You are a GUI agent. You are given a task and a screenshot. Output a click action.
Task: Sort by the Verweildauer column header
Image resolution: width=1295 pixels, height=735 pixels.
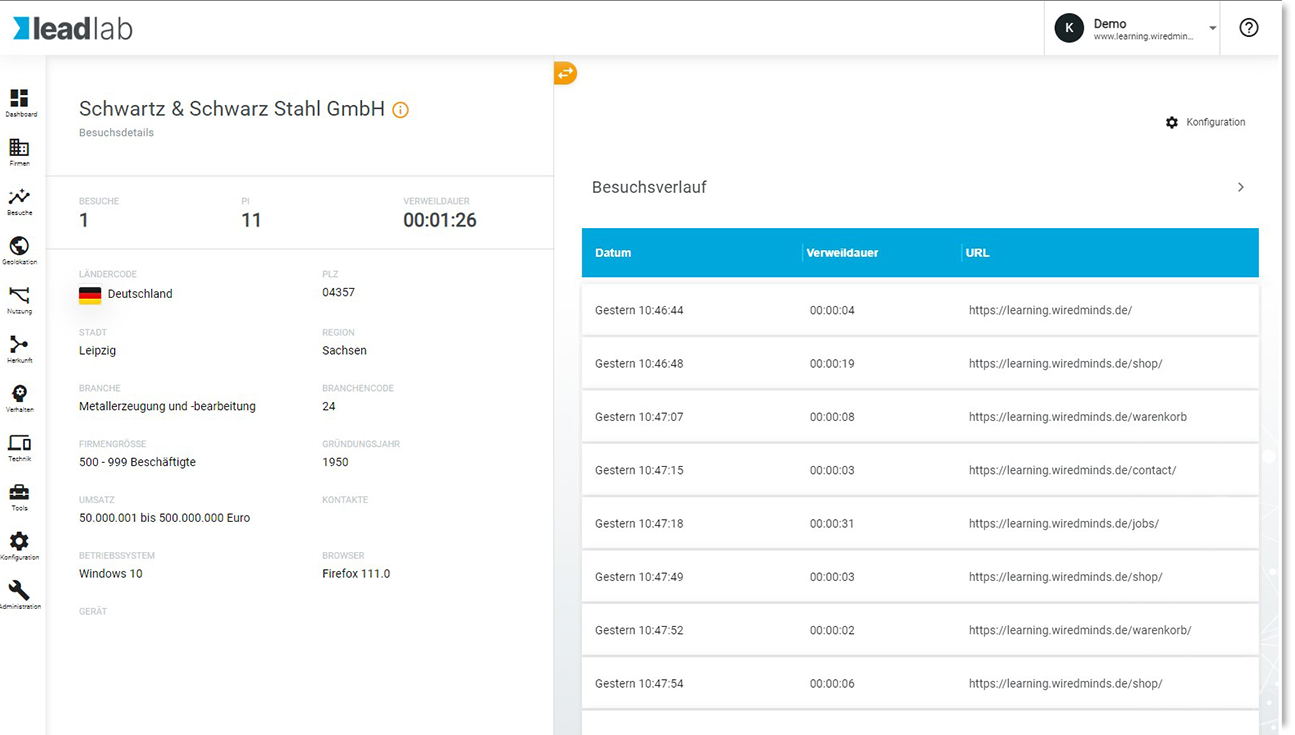tap(843, 253)
